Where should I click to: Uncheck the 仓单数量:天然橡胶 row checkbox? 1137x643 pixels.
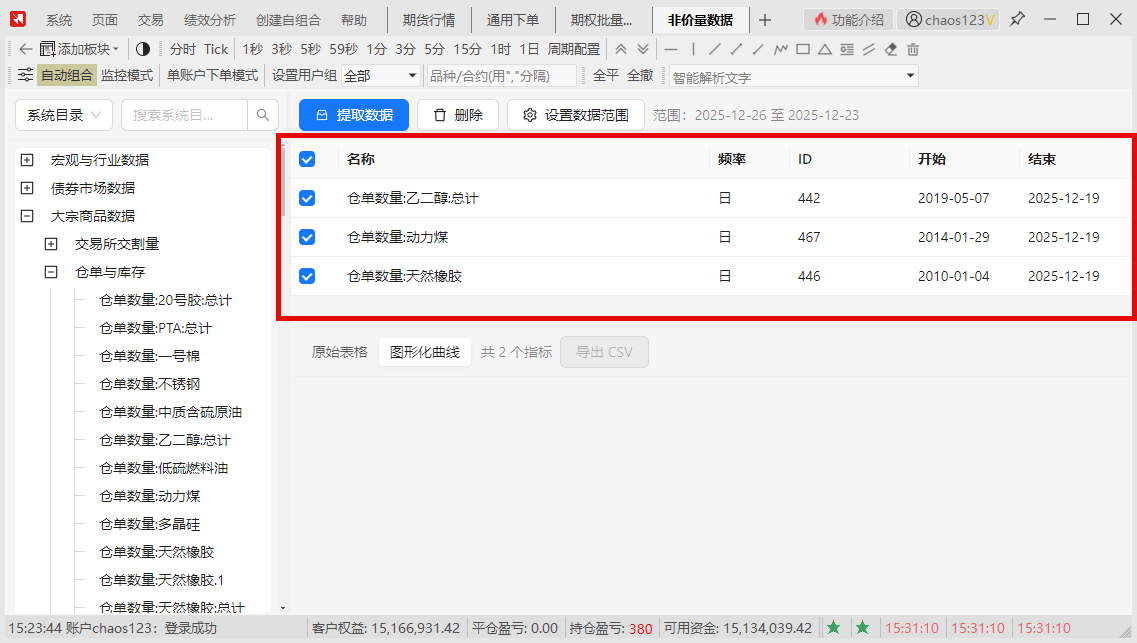(x=307, y=276)
